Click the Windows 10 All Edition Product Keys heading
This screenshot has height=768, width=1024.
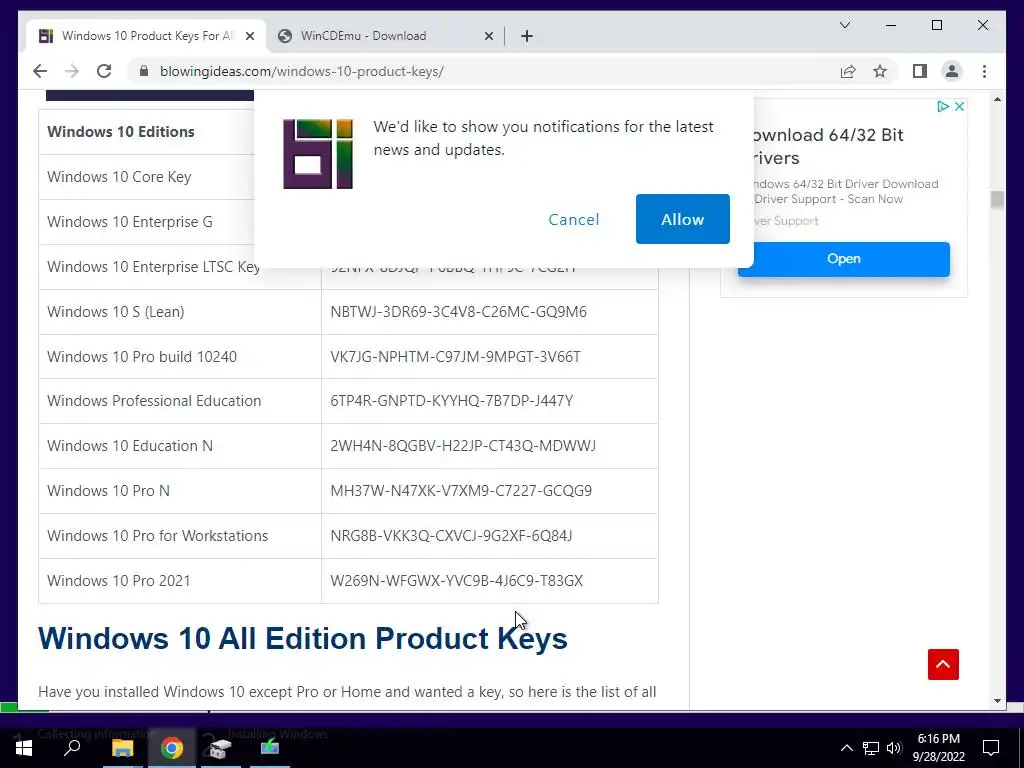tap(302, 638)
